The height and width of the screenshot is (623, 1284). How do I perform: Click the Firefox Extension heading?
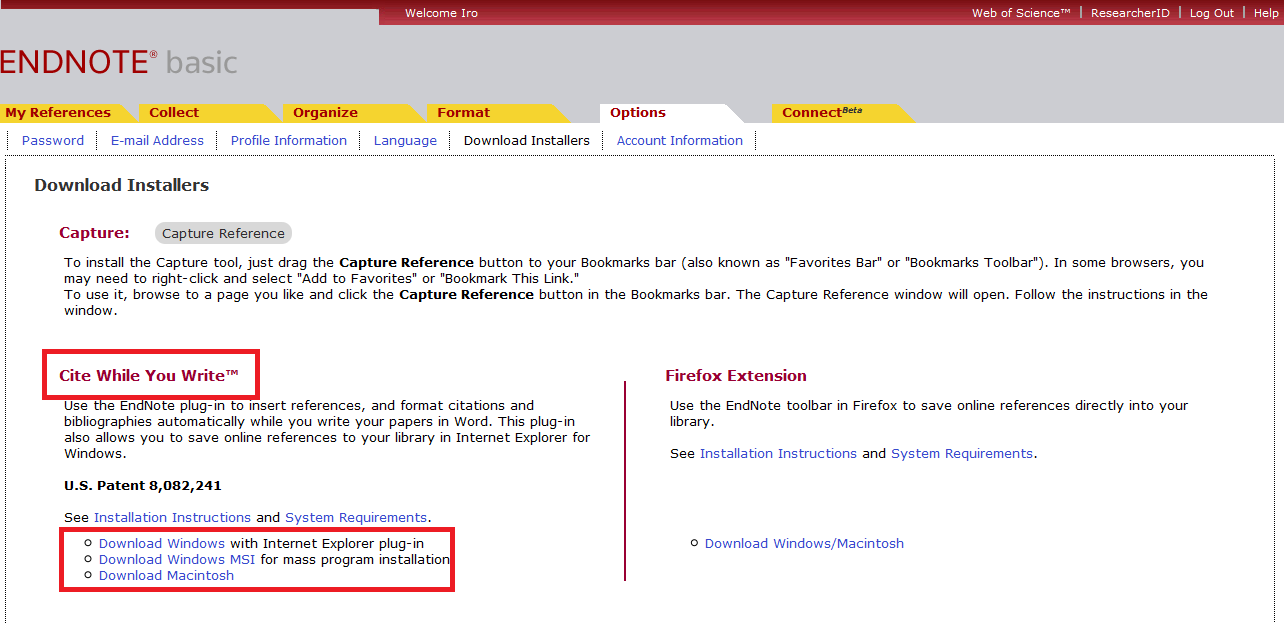coord(736,376)
